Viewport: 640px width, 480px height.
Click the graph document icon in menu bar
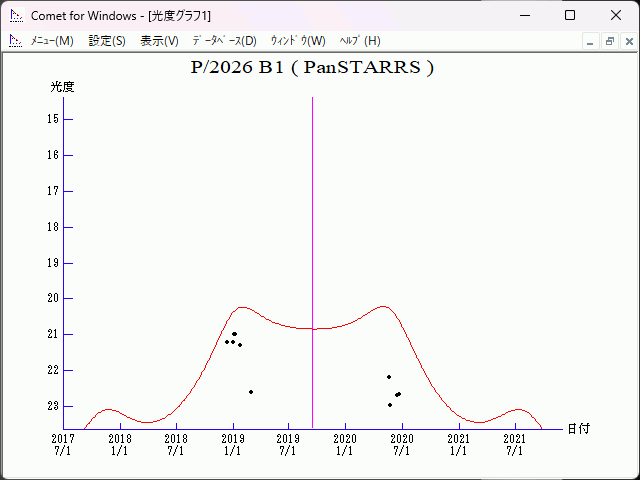[x=15, y=41]
